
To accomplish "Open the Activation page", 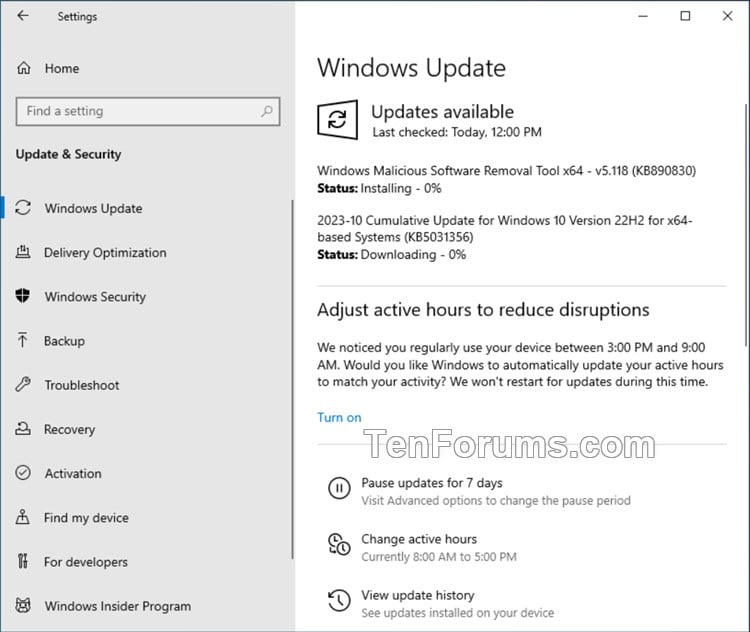I will click(x=146, y=473).
